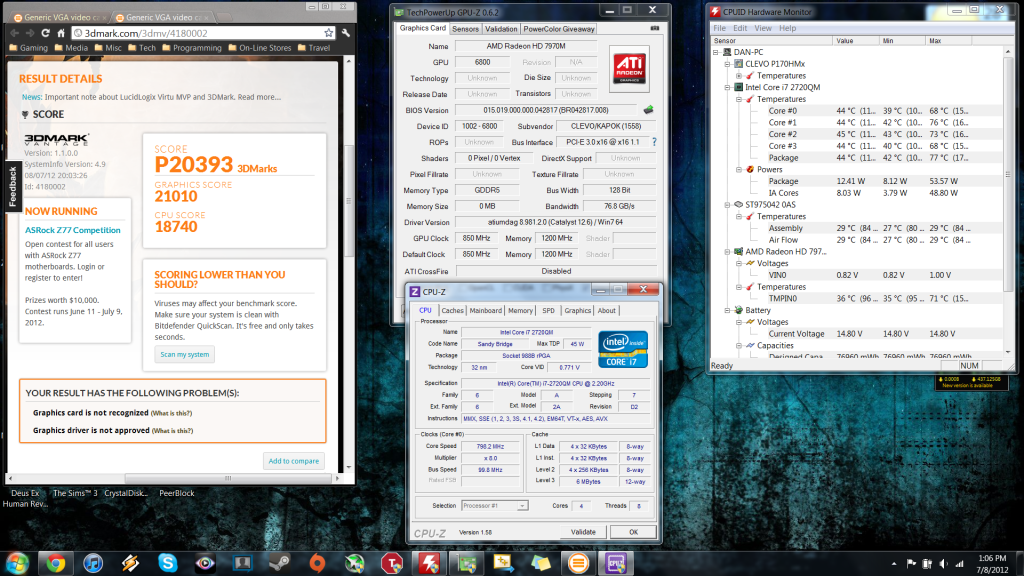The width and height of the screenshot is (1024, 576).
Task: Click Scan my system button
Action: [x=185, y=355]
